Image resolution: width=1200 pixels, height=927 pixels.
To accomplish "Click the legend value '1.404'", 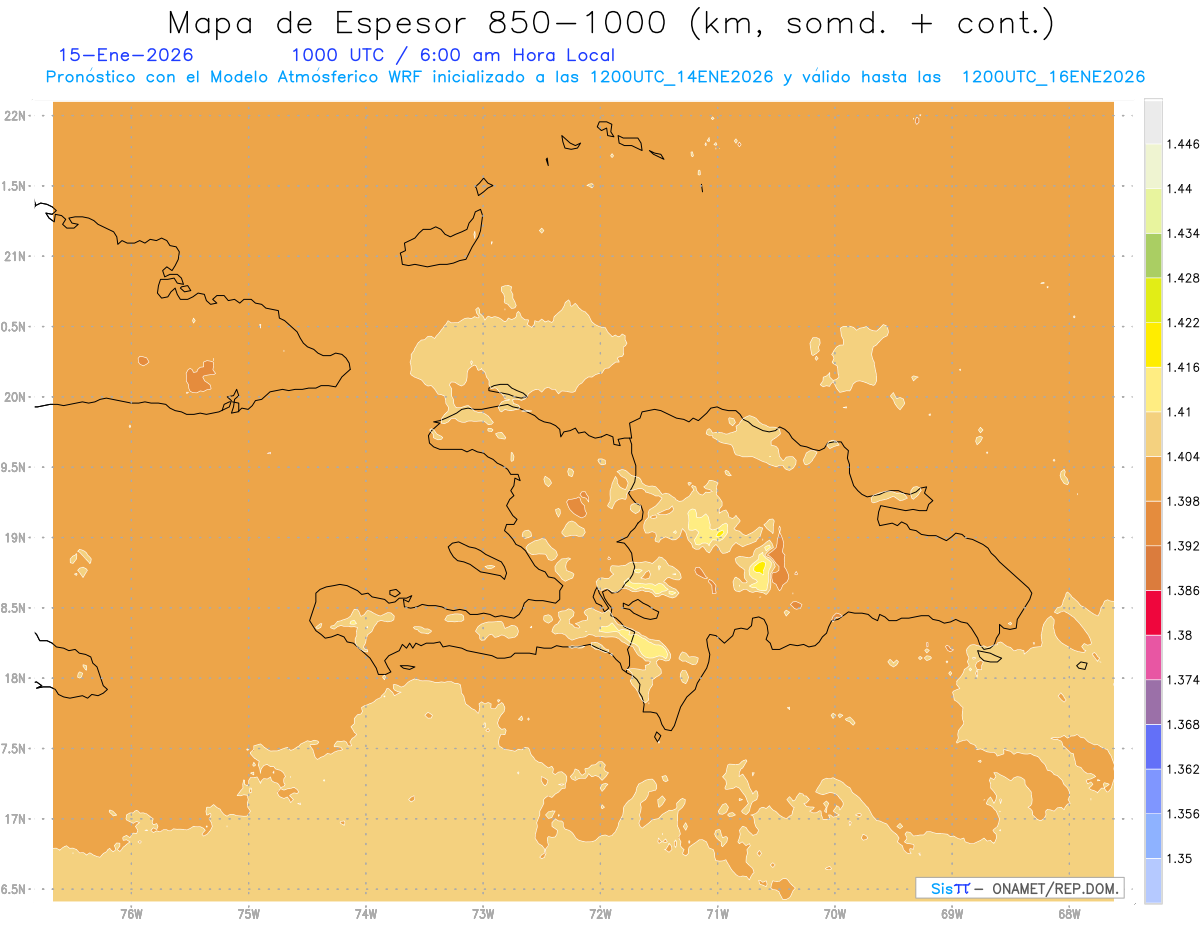I will (1183, 456).
